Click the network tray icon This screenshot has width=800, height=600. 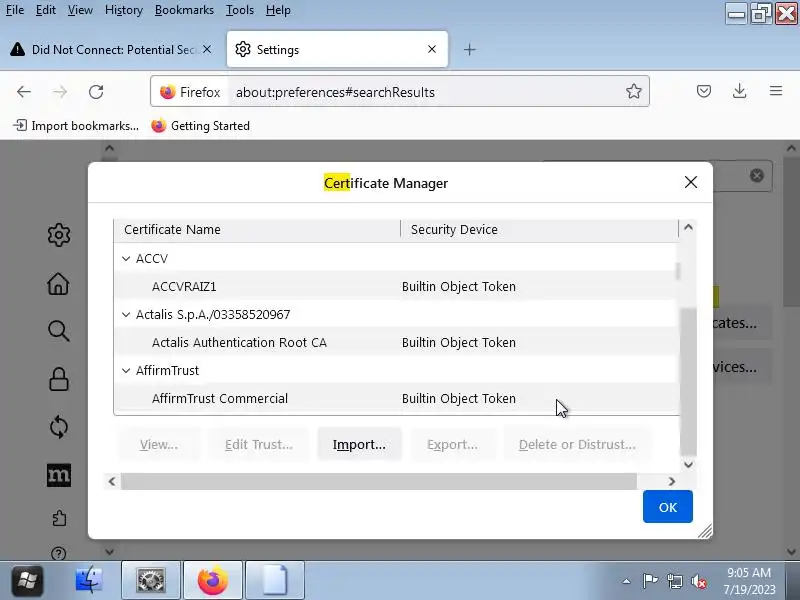click(674, 581)
